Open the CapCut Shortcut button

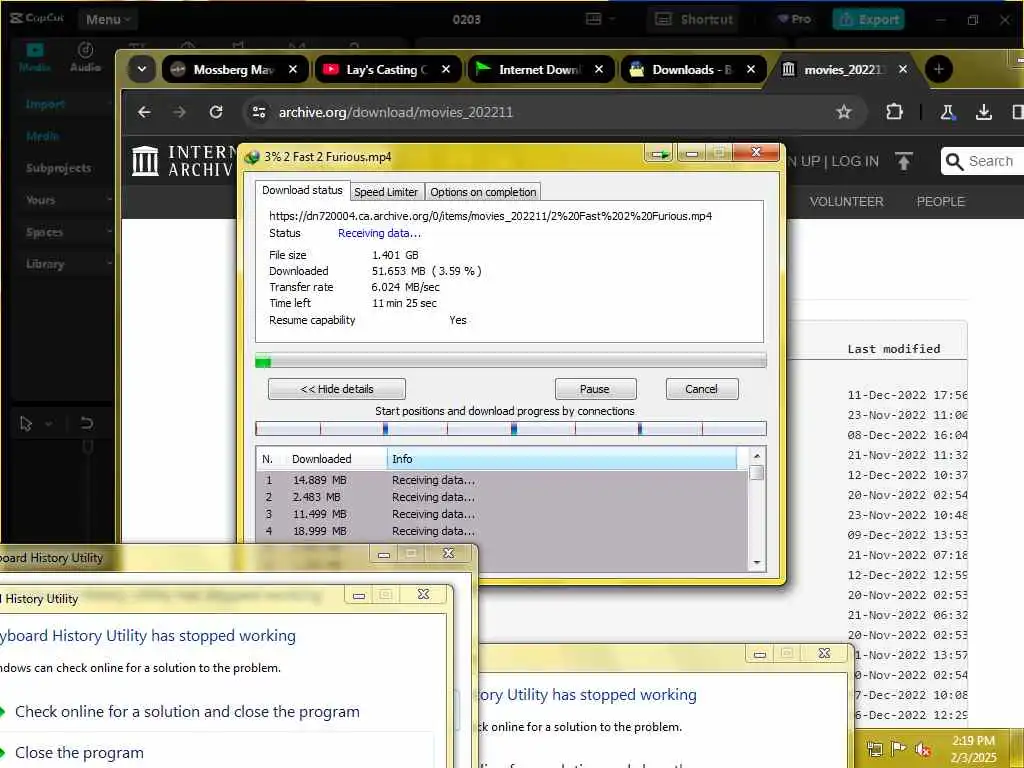click(x=694, y=19)
